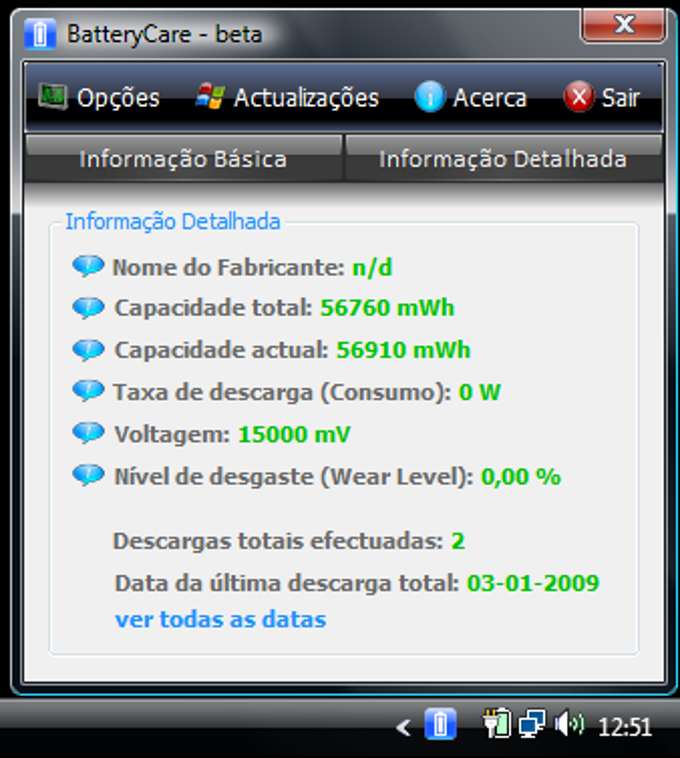
Task: Click info bubble beside Nível de desgaste
Action: (88, 475)
